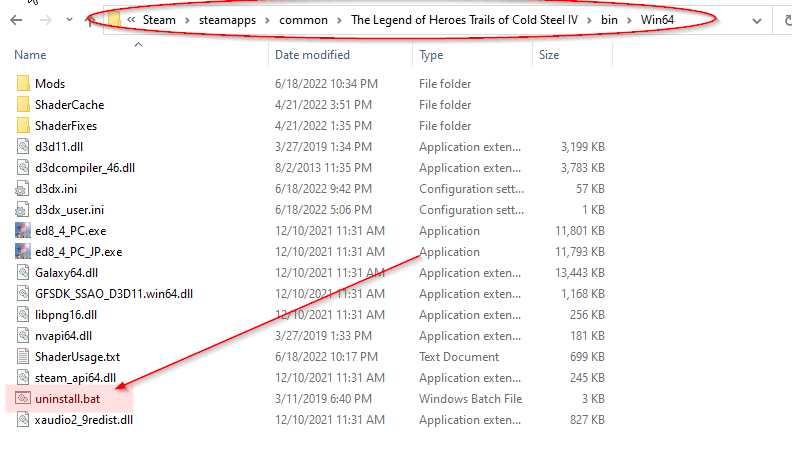The height and width of the screenshot is (449, 792).
Task: Expand chevron after Trails of Cold Steel IV breadcrumb
Action: click(589, 20)
